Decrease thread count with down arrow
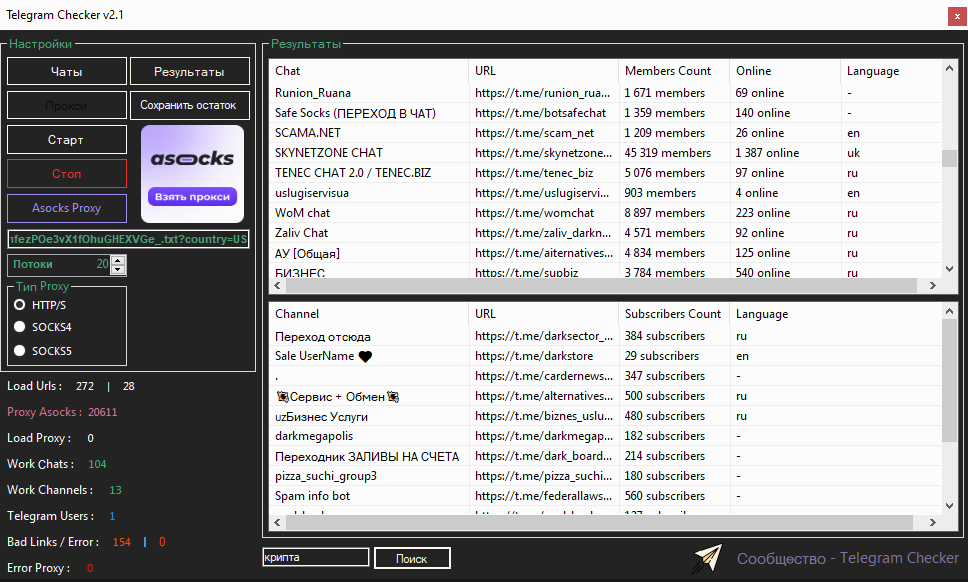The width and height of the screenshot is (968, 582). click(119, 270)
